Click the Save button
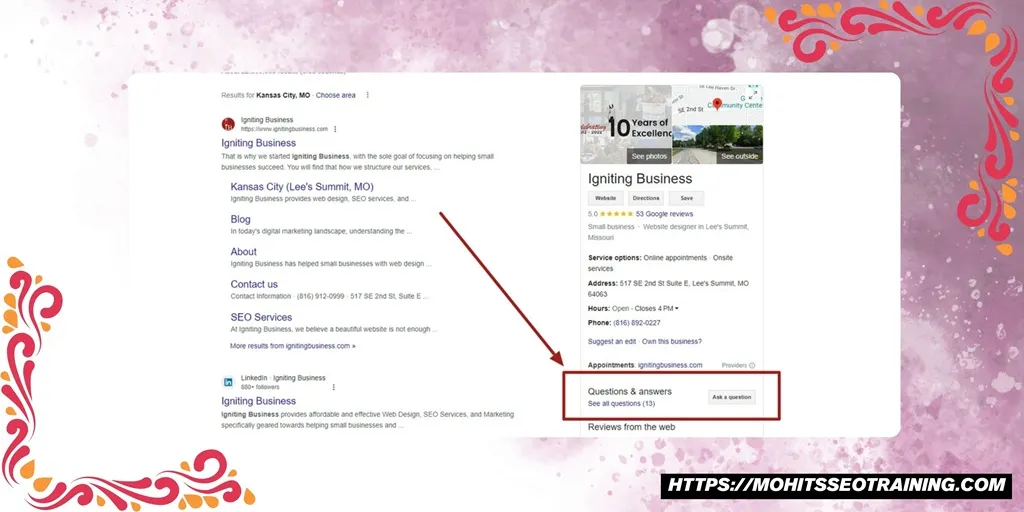 click(x=686, y=199)
